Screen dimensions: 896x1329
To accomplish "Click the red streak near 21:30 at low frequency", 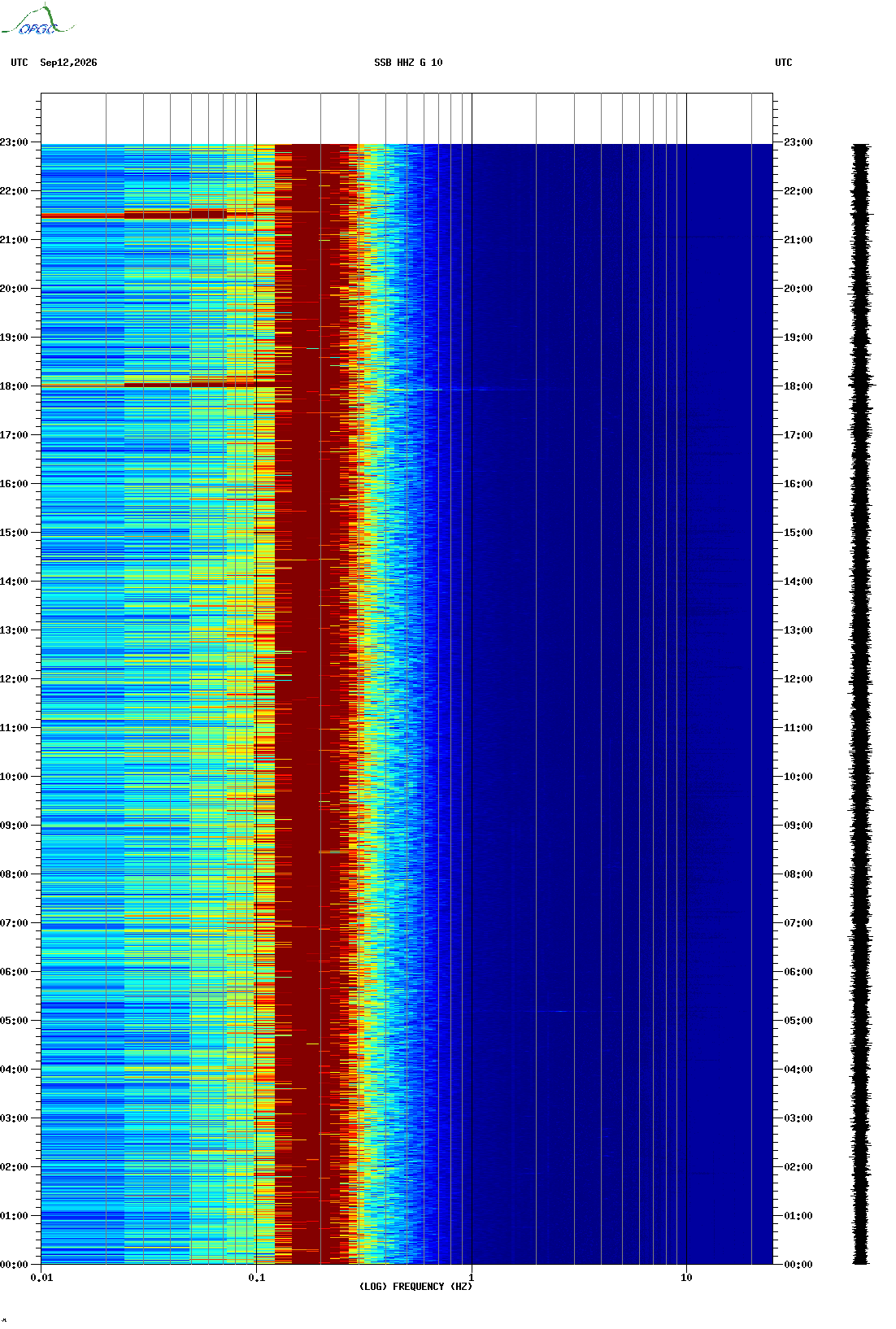I will coord(134,216).
